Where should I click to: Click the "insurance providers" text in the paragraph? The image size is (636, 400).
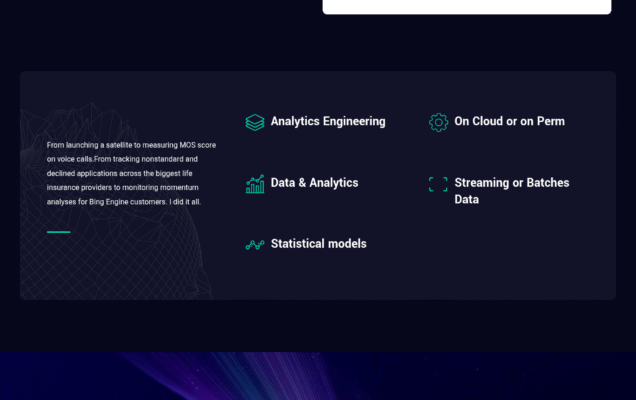(80, 187)
